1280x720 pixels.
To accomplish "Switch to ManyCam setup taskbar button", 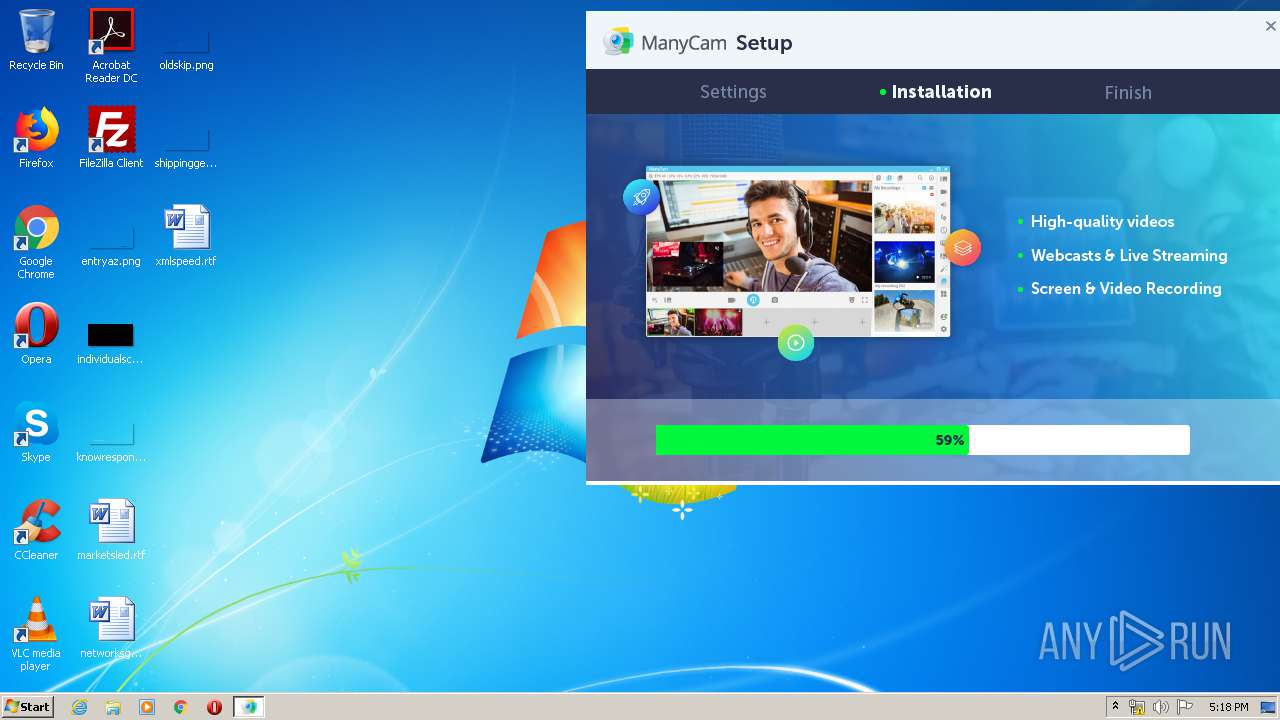I will coord(249,707).
